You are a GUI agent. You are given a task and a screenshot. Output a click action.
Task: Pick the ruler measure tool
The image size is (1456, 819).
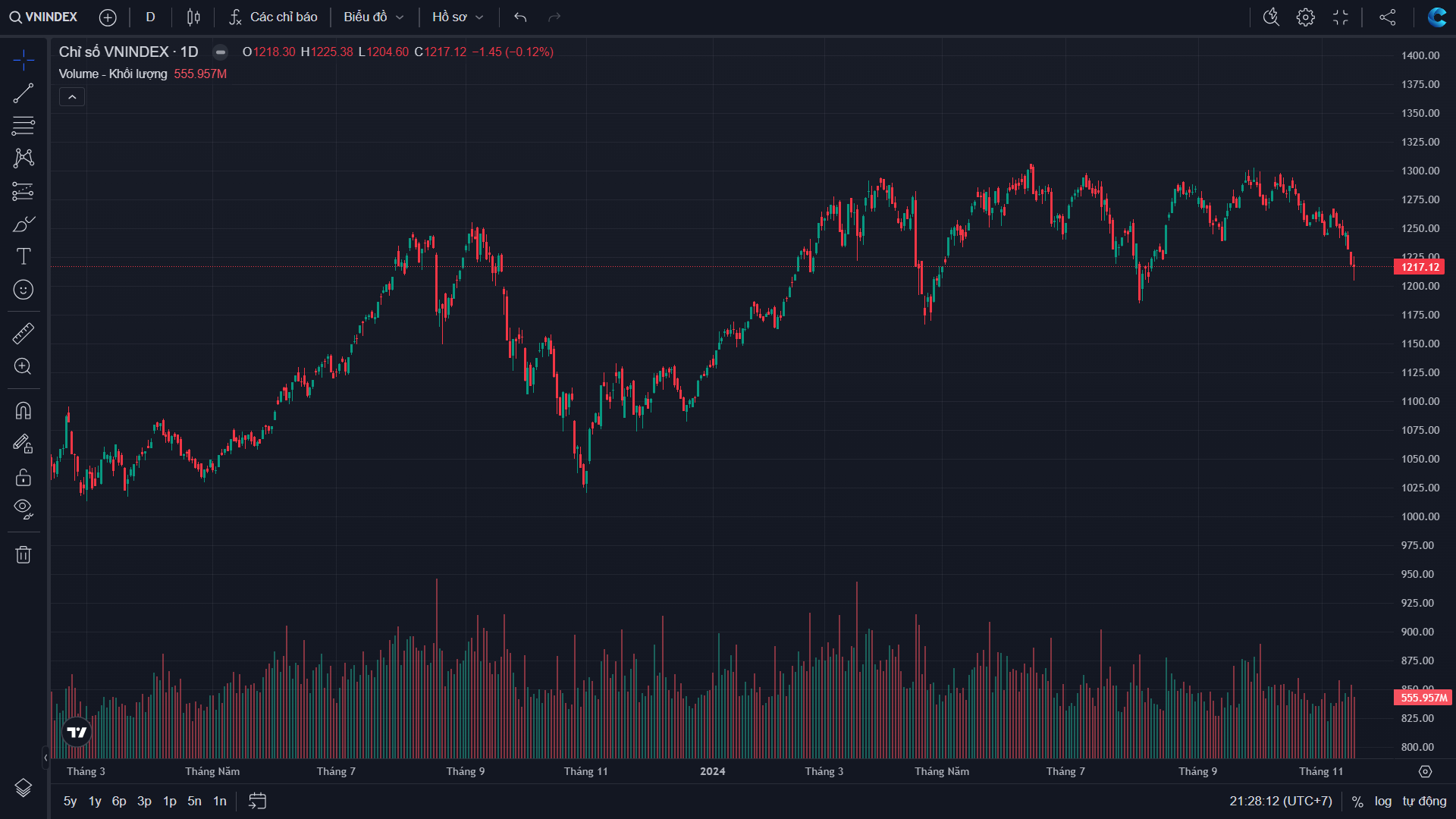(x=24, y=334)
